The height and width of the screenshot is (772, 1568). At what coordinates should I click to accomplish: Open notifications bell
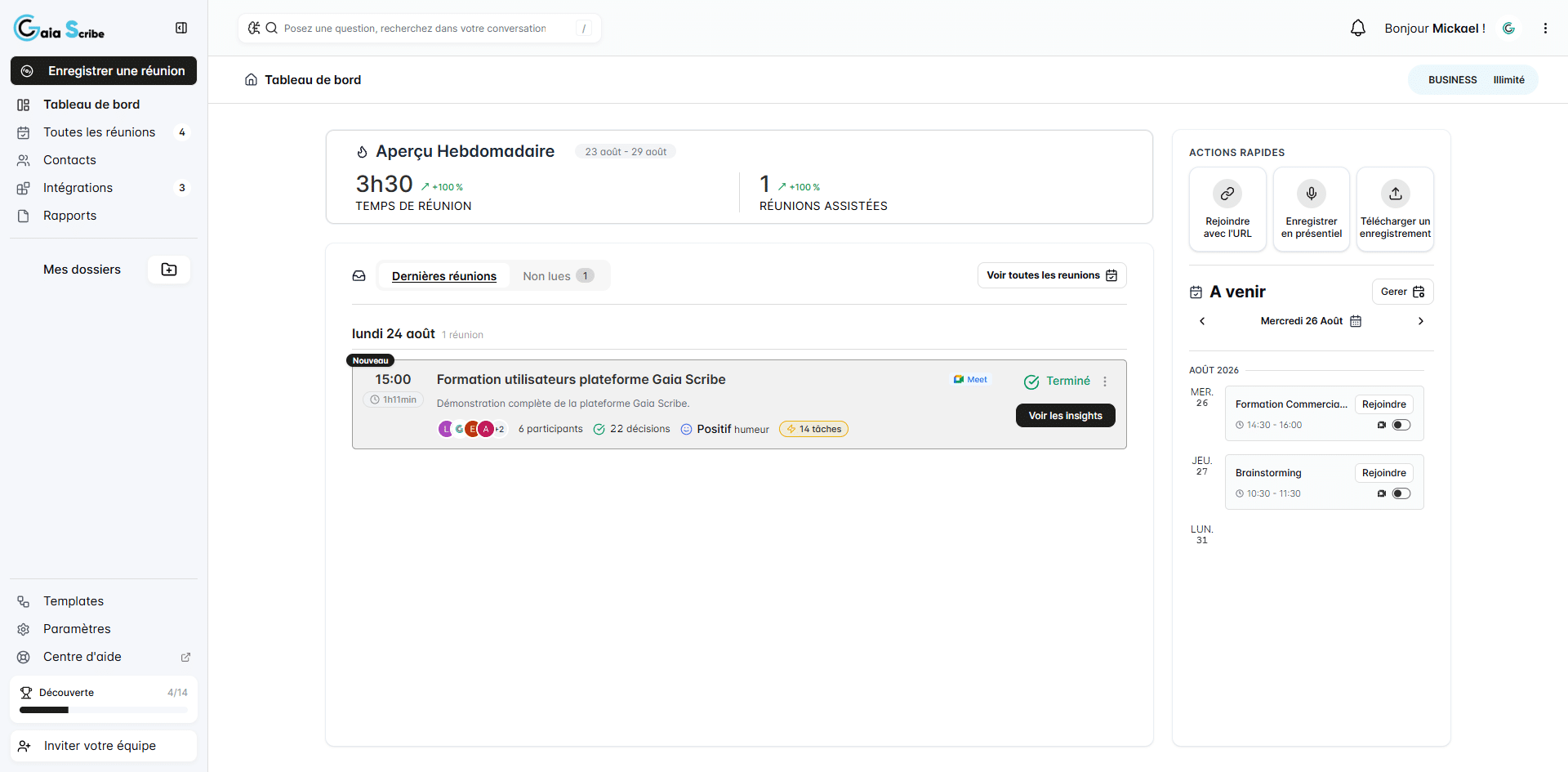tap(1357, 28)
